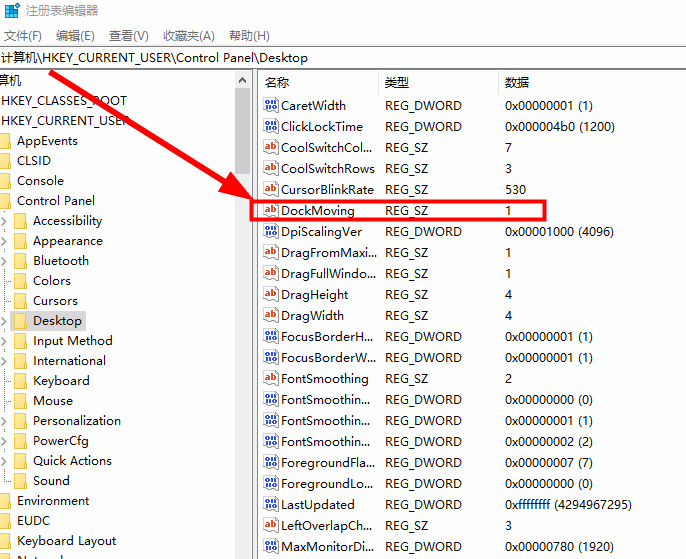Click the FontSmoothing string value icon

pyautogui.click(x=270, y=379)
